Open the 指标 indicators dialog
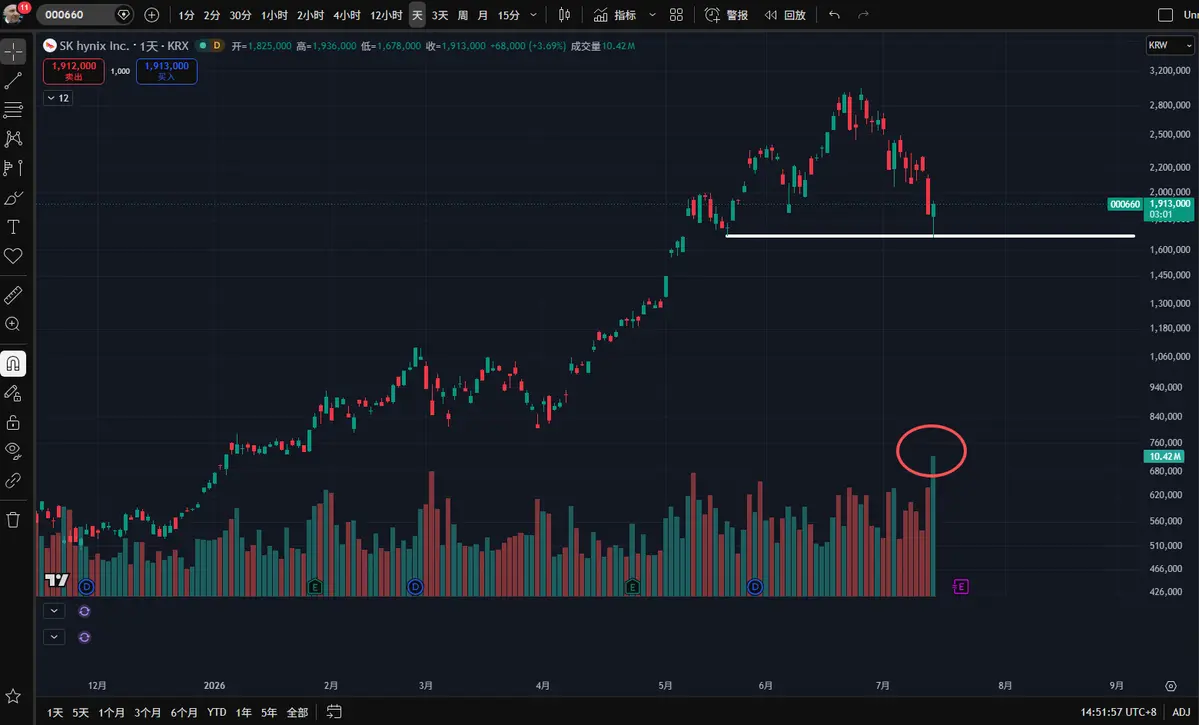Viewport: 1199px width, 725px height. 615,15
